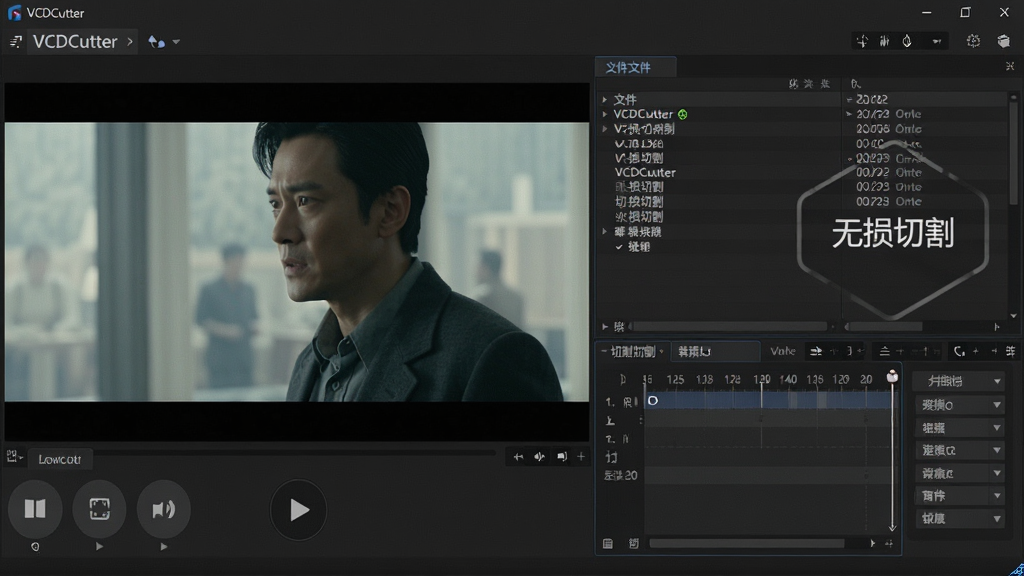Viewport: 1024px width, 576px height.
Task: Start playback with the large round play button
Action: tap(298, 510)
